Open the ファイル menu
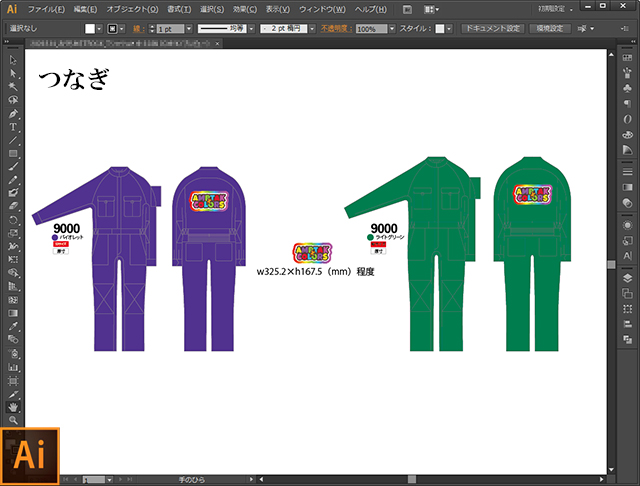Viewport: 640px width, 486px height. pyautogui.click(x=46, y=9)
